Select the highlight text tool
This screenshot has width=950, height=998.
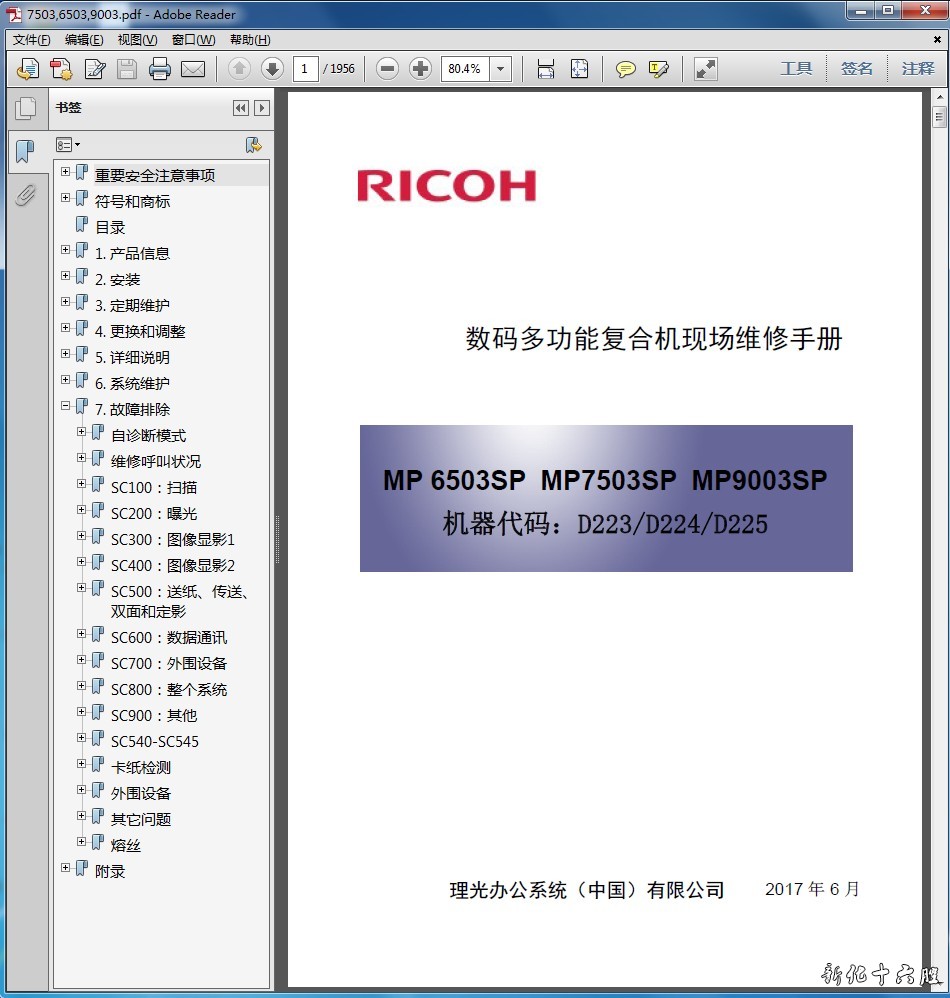pos(658,69)
